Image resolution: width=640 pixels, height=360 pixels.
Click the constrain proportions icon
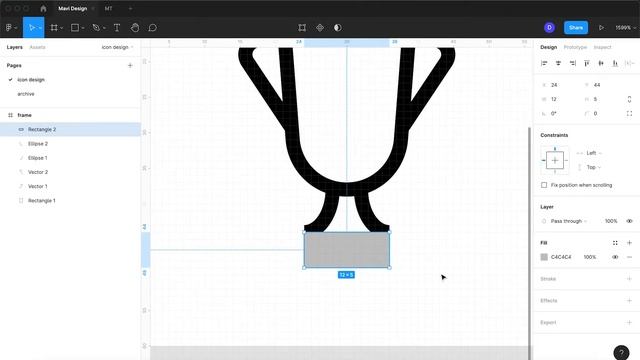629,99
